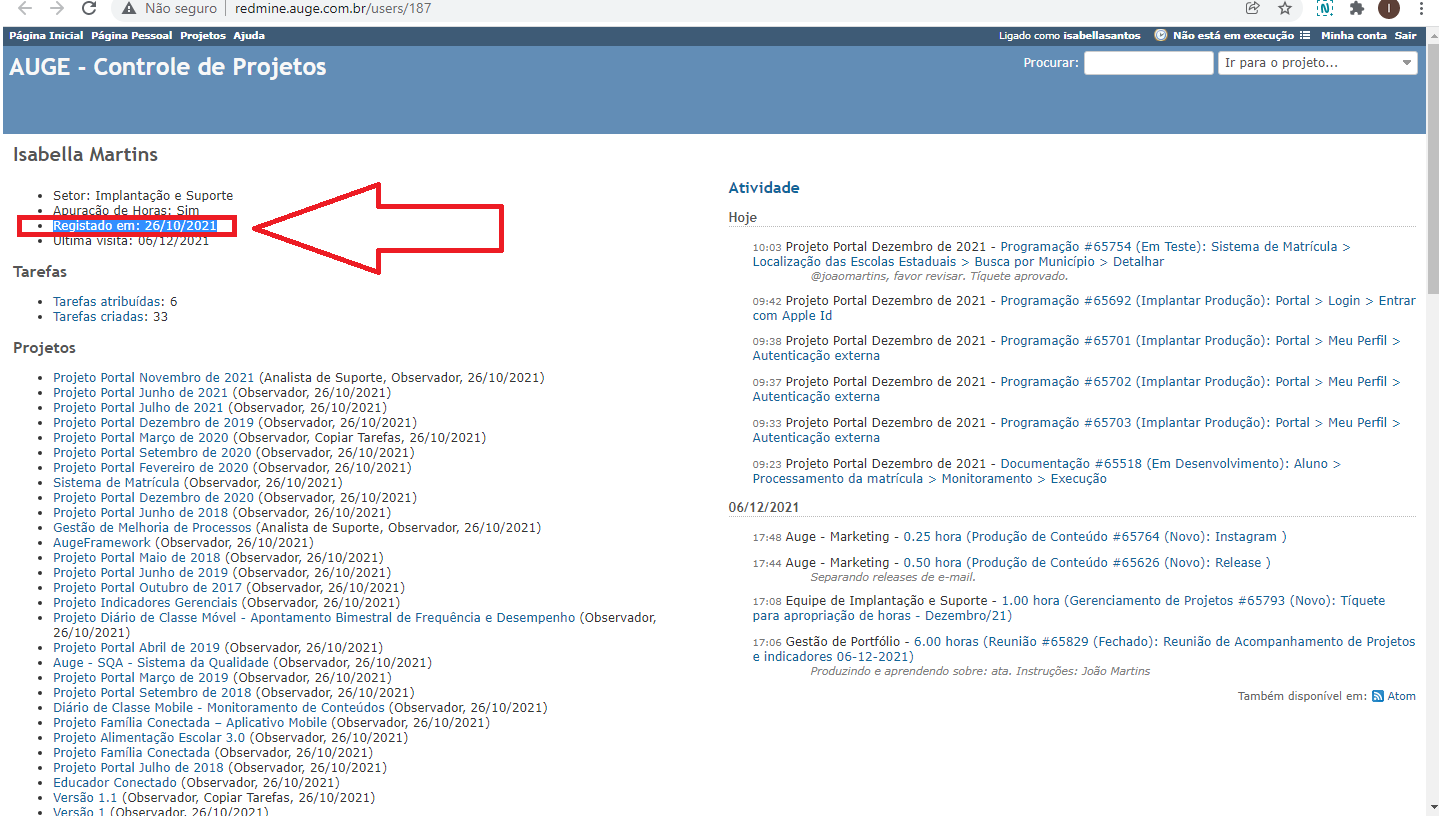Click the page vertical scrollbar

point(1432,400)
